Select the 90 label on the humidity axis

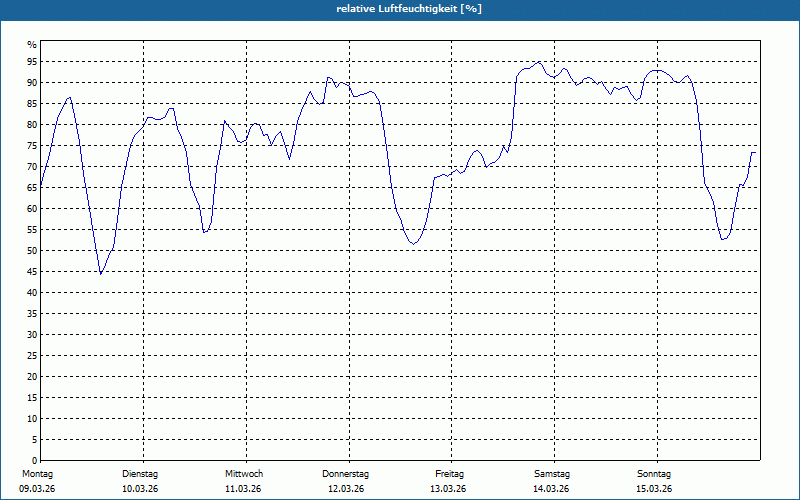pyautogui.click(x=32, y=83)
